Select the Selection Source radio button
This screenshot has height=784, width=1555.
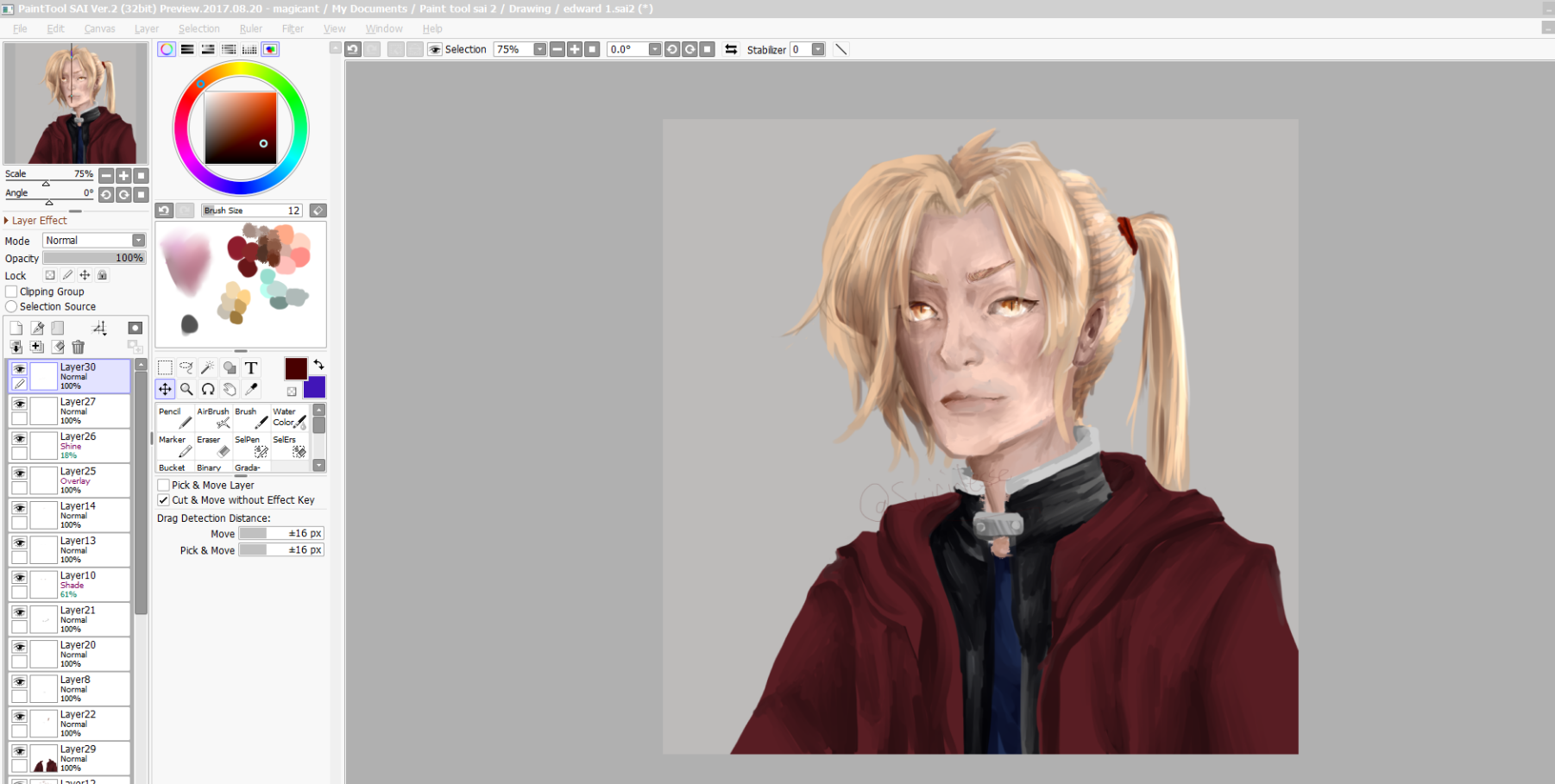11,306
